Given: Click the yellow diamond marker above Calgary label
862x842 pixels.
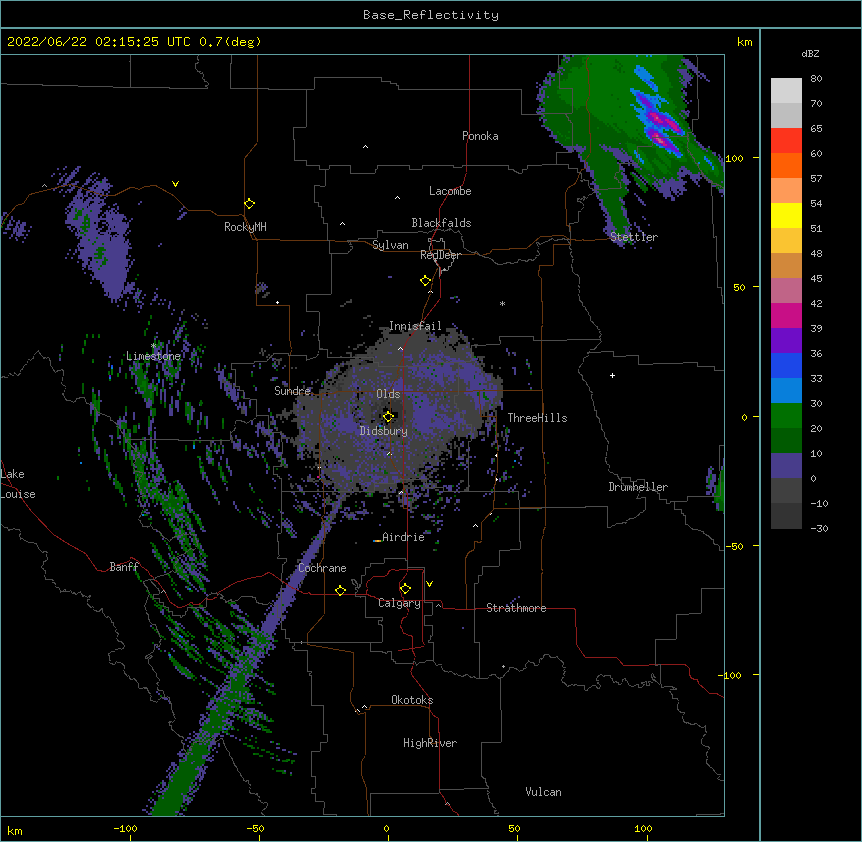Looking at the screenshot, I should pyautogui.click(x=405, y=589).
